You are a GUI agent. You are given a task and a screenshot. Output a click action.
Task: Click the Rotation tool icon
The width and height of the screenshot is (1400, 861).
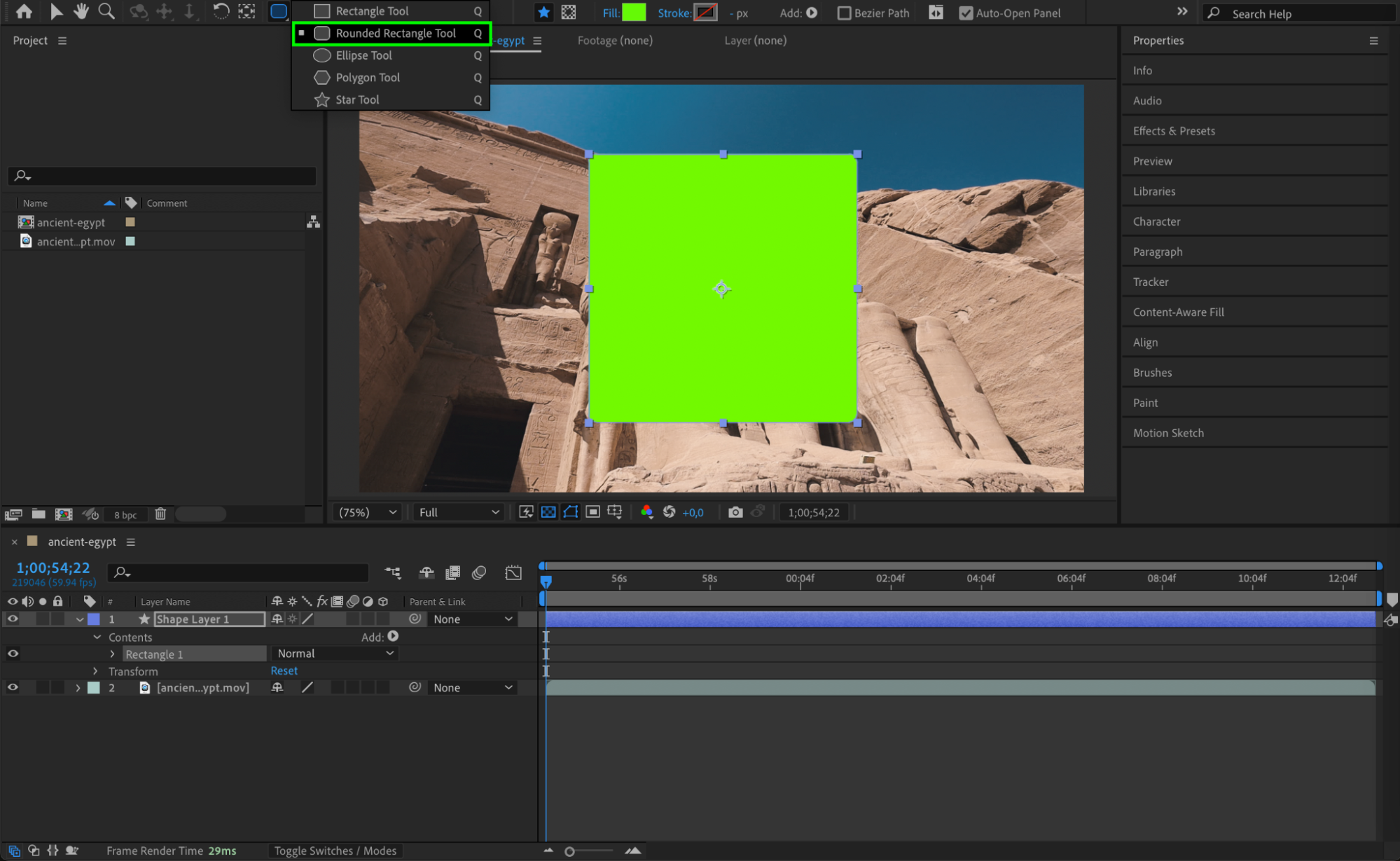(221, 11)
